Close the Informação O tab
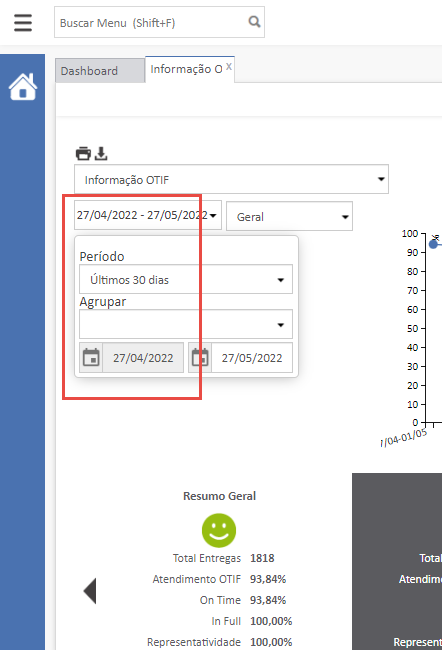This screenshot has height=662, width=442. click(x=228, y=66)
